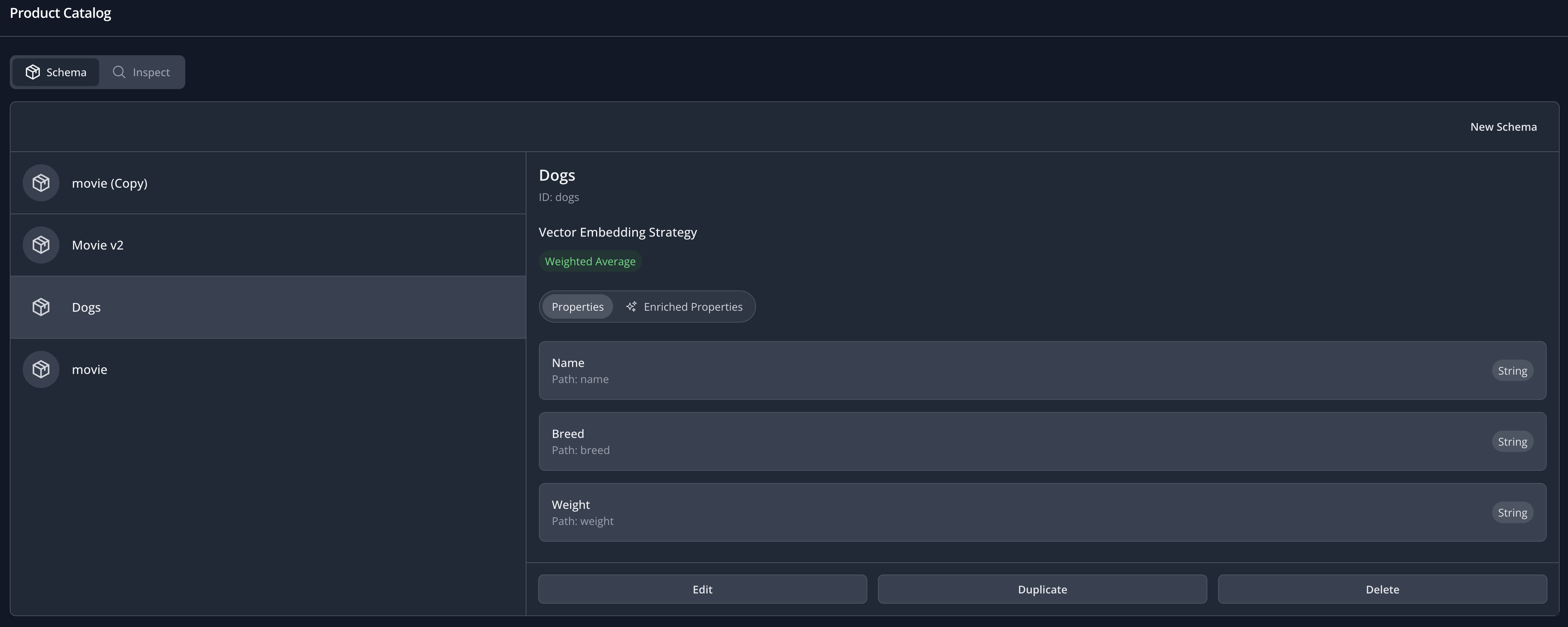The image size is (1568, 627).
Task: Select the Properties tab
Action: point(577,306)
